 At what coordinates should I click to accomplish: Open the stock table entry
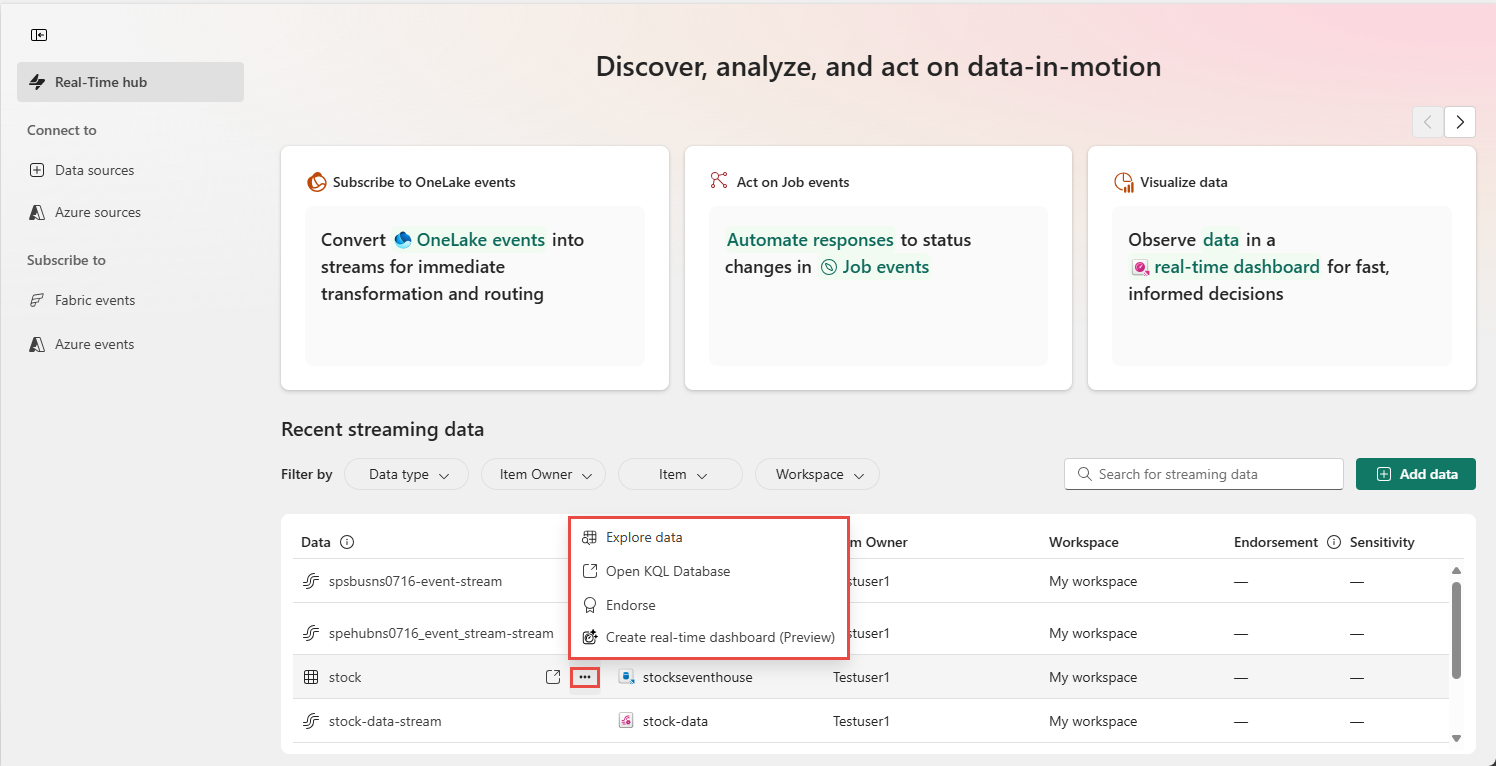tap(345, 677)
